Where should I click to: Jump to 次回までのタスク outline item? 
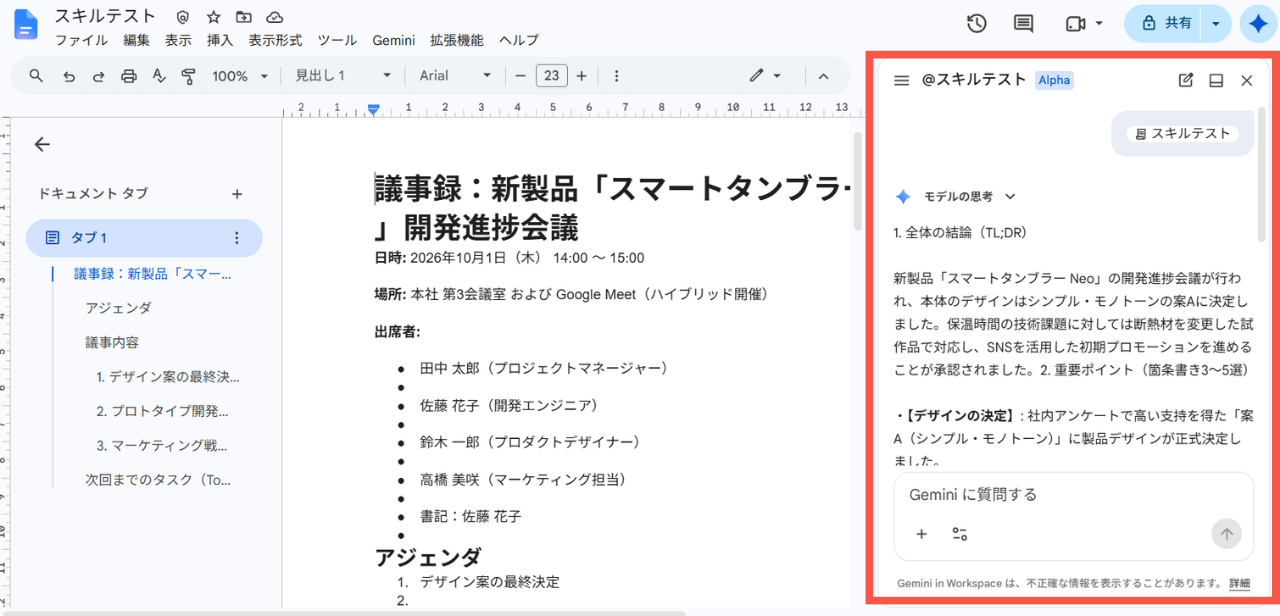pyautogui.click(x=158, y=480)
